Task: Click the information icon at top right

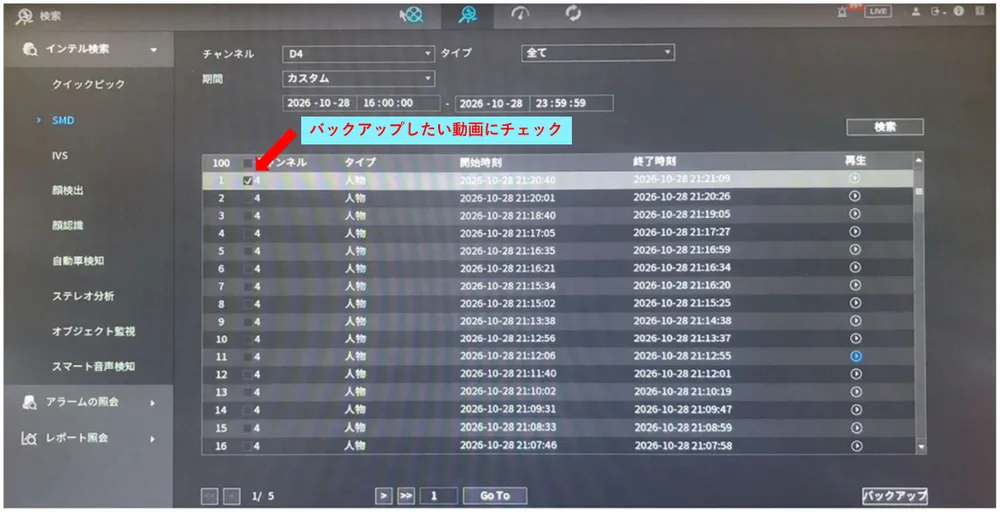Action: click(958, 11)
